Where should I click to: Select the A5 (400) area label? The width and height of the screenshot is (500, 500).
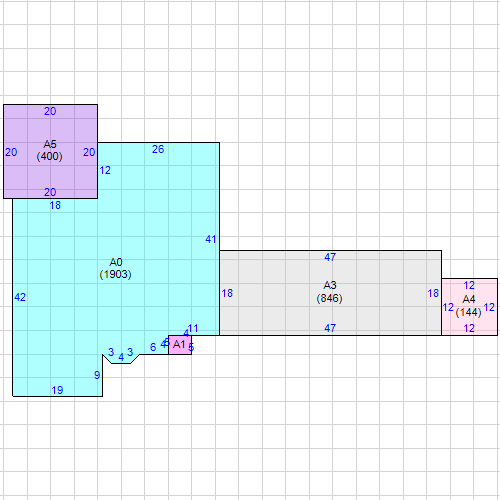(x=50, y=150)
